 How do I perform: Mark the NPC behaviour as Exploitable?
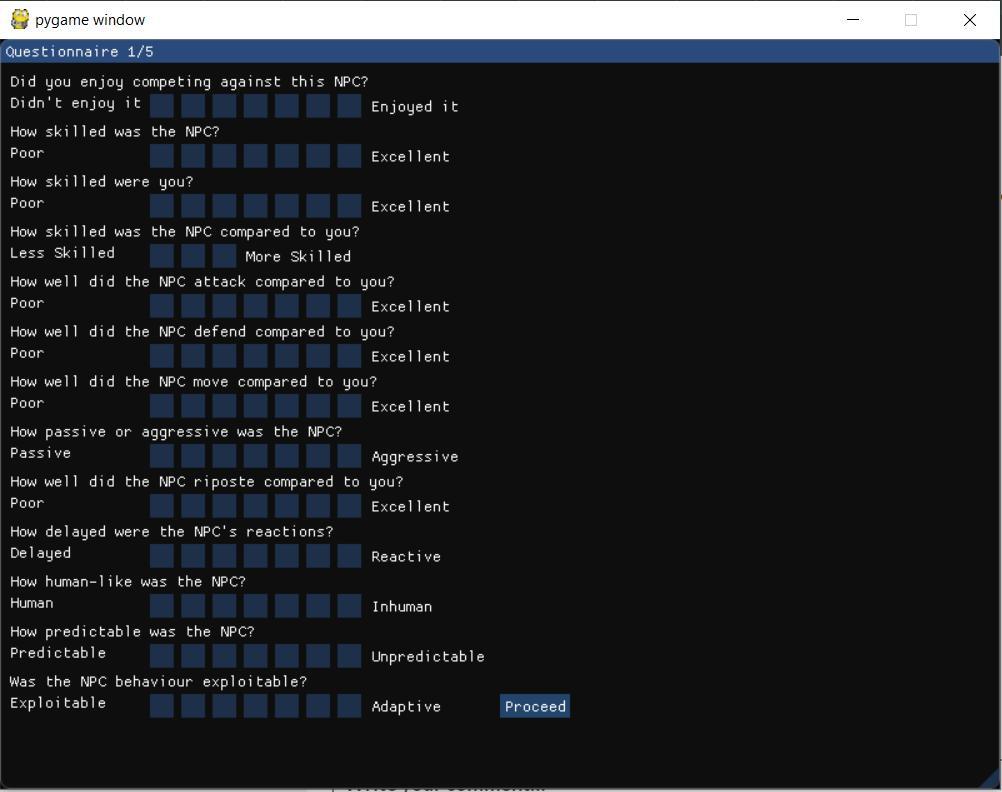click(x=161, y=704)
